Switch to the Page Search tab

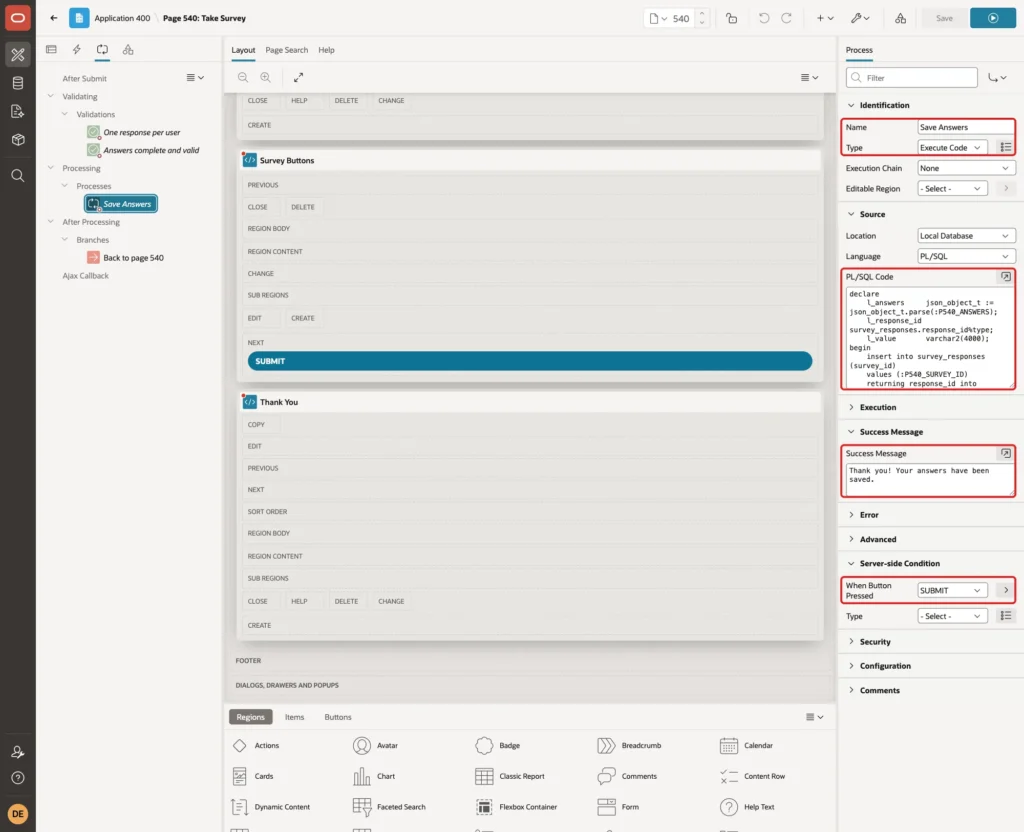pyautogui.click(x=286, y=50)
